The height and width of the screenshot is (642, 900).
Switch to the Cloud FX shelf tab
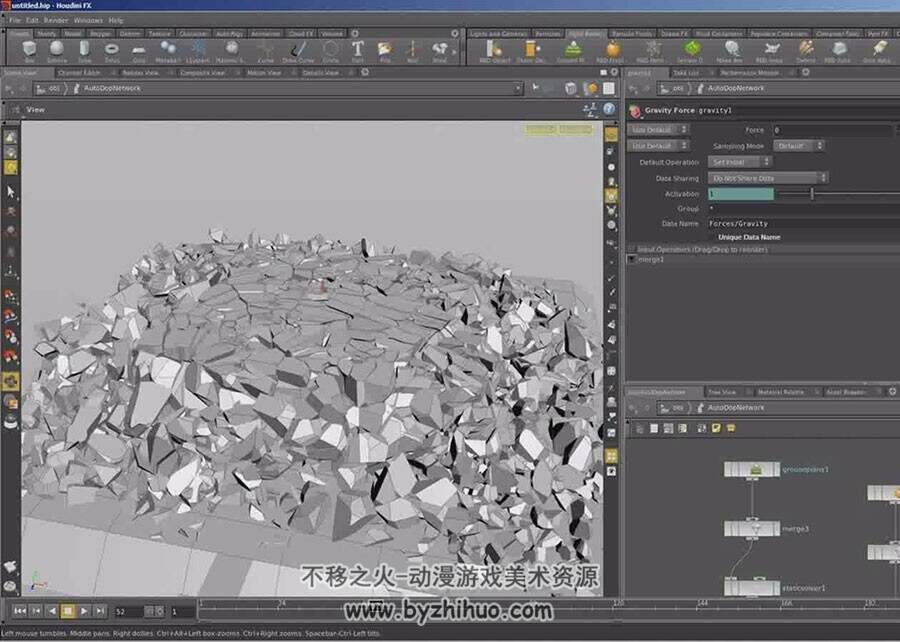click(300, 34)
